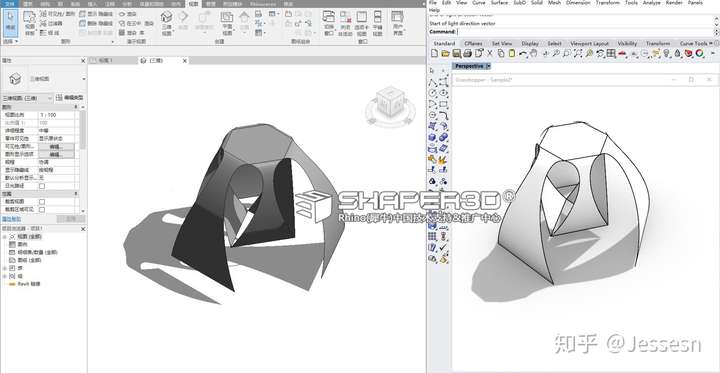Image resolution: width=720 pixels, height=373 pixels.
Task: Select the Pan hand tool in Rhino
Action: 534,54
